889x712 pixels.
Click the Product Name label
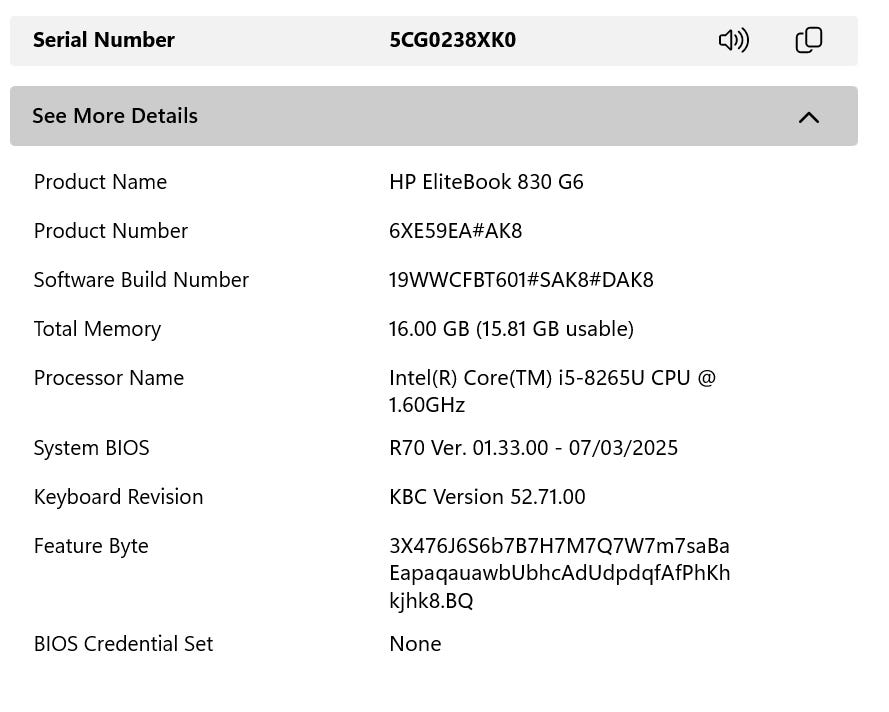100,182
